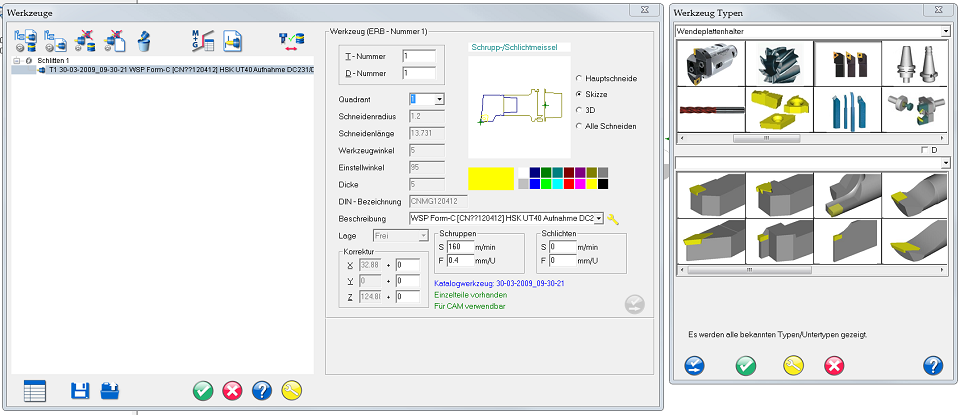Screen dimensions: 960x415
Task: Select the round boring bar subtype thumbnail
Action: (847, 195)
